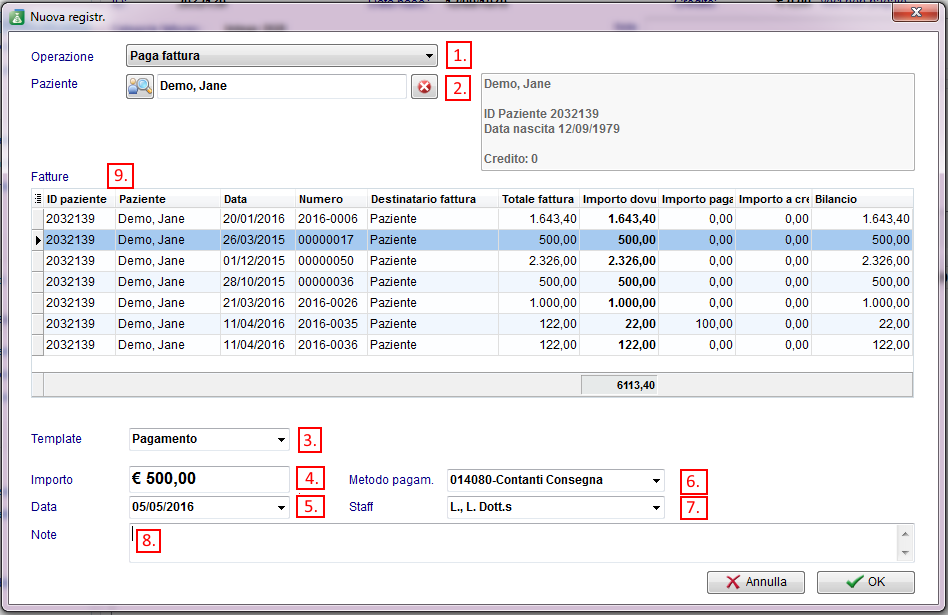This screenshot has width=948, height=615.
Task: Click the row selector of invoice 2016-0036
Action: (x=38, y=345)
